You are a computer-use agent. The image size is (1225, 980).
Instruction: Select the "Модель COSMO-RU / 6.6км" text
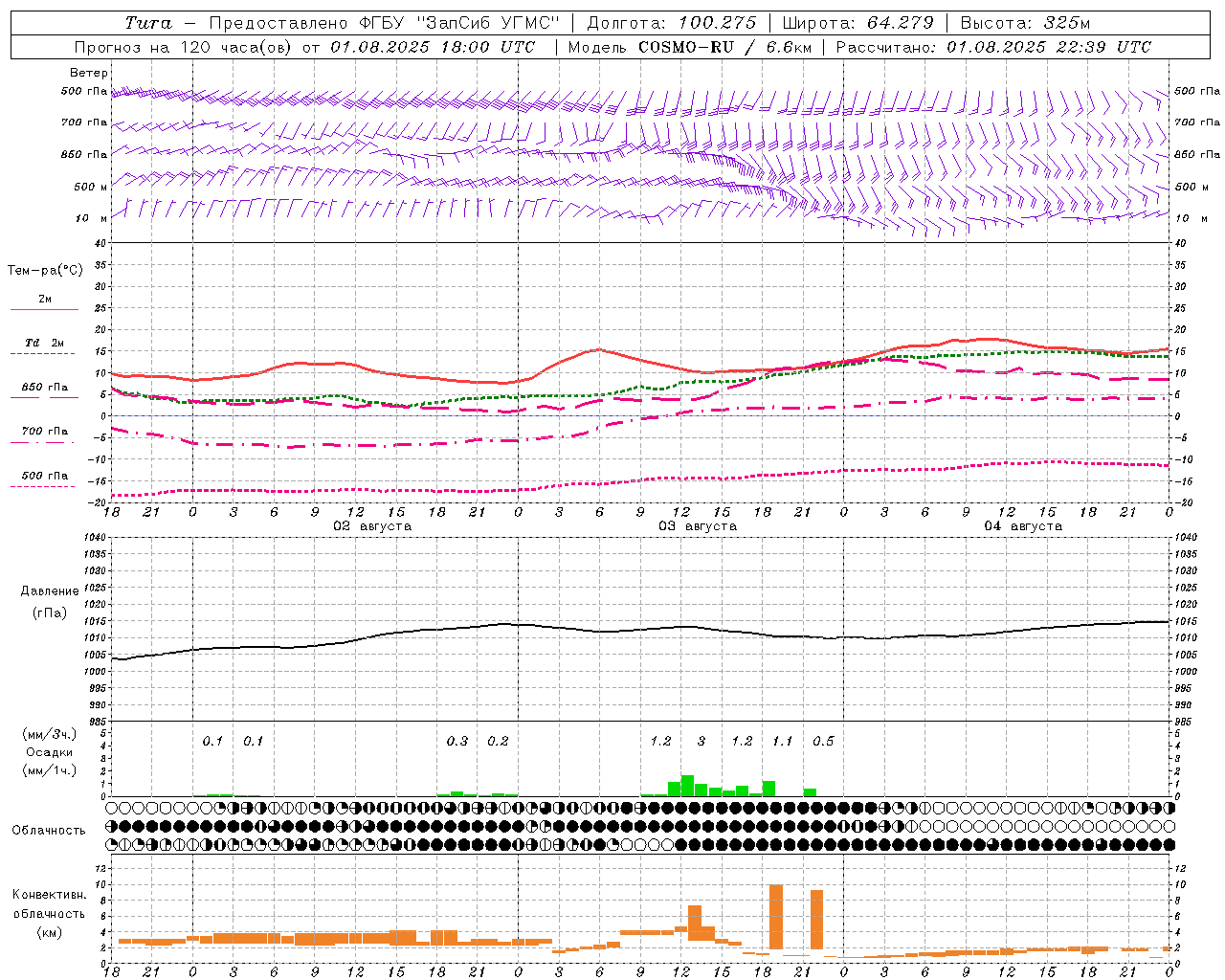[690, 47]
